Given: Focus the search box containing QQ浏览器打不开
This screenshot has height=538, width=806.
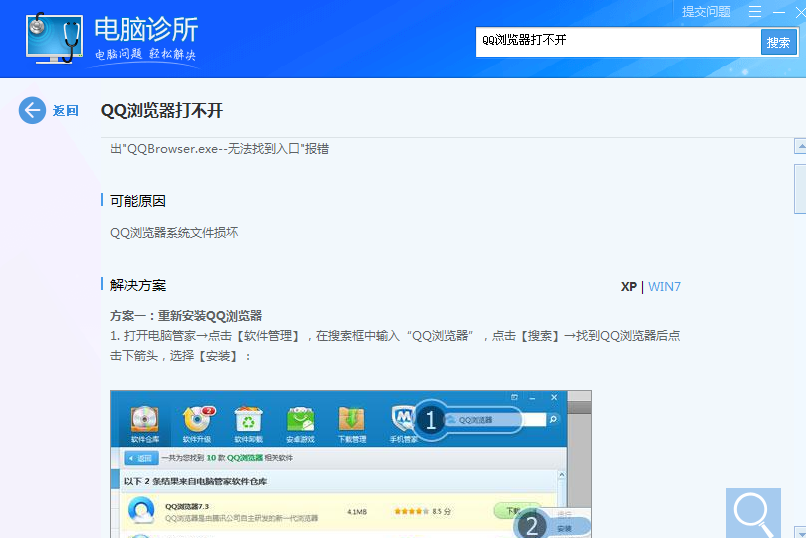Looking at the screenshot, I should coord(618,41).
